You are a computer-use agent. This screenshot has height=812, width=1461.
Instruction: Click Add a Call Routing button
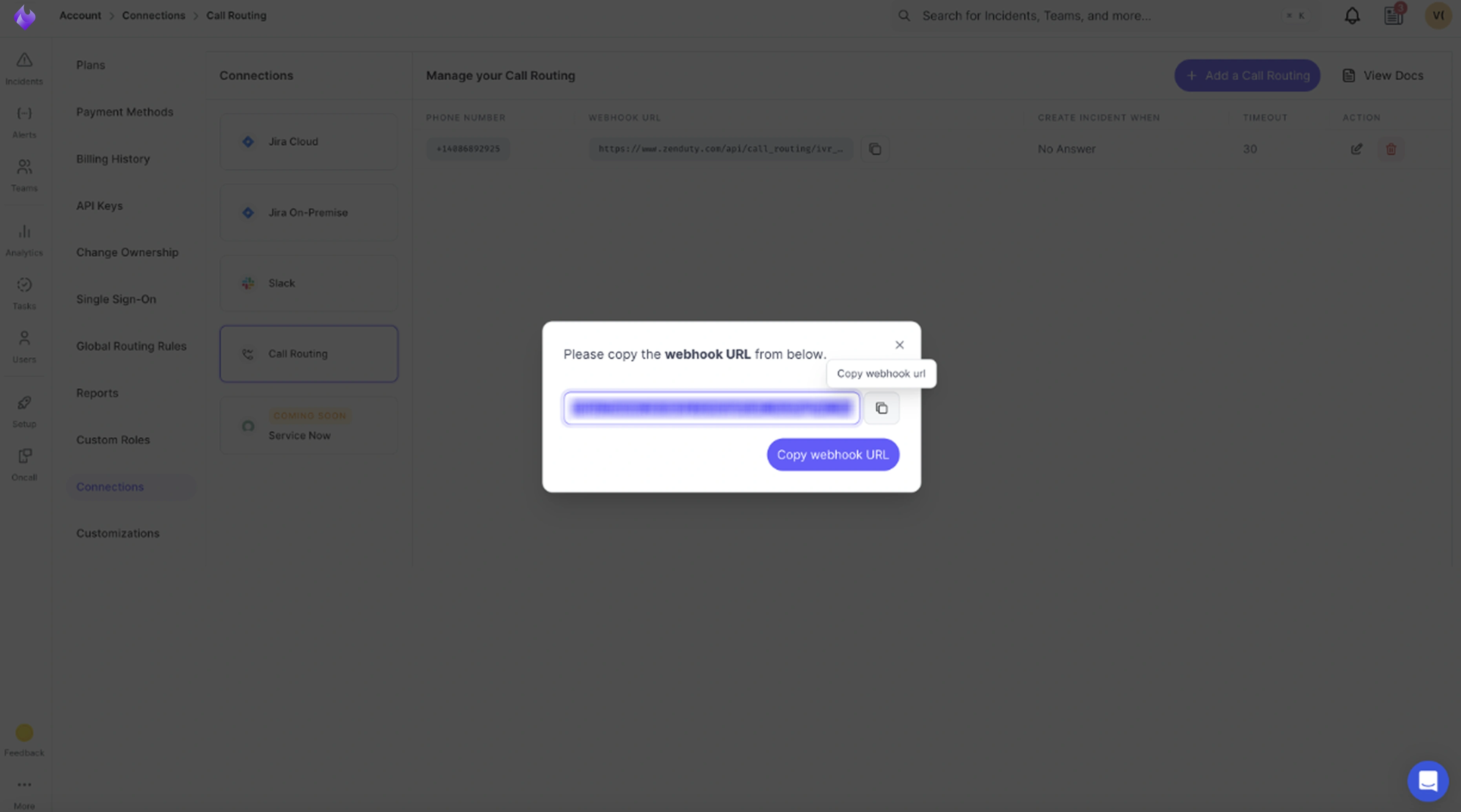tap(1247, 75)
